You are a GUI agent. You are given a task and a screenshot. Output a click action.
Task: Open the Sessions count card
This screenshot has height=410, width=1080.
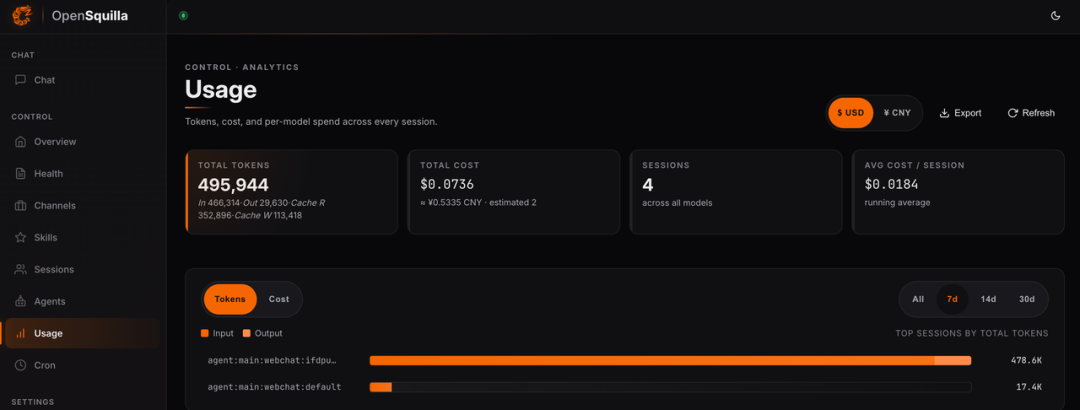point(736,192)
